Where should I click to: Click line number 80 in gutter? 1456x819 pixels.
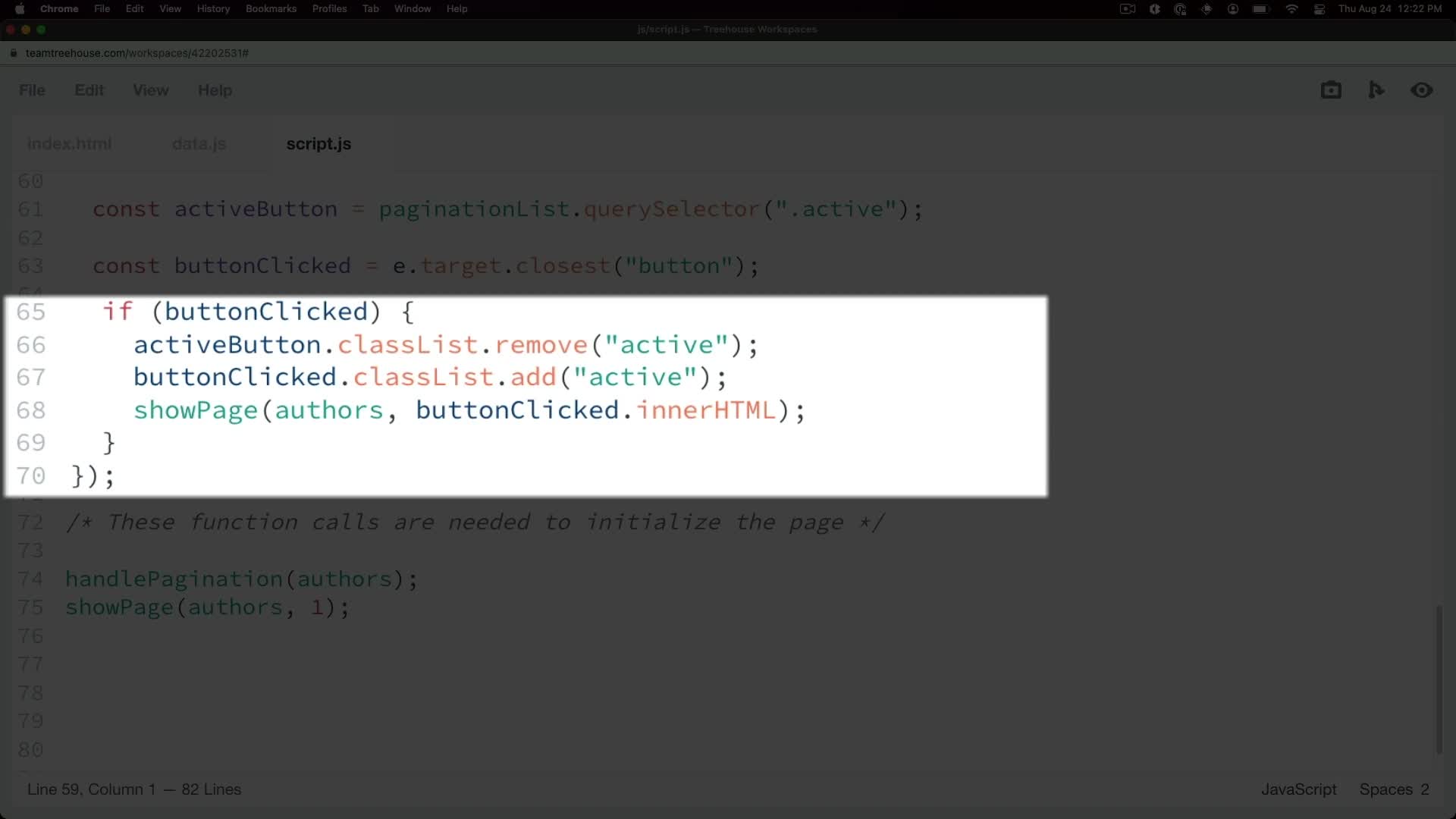30,750
